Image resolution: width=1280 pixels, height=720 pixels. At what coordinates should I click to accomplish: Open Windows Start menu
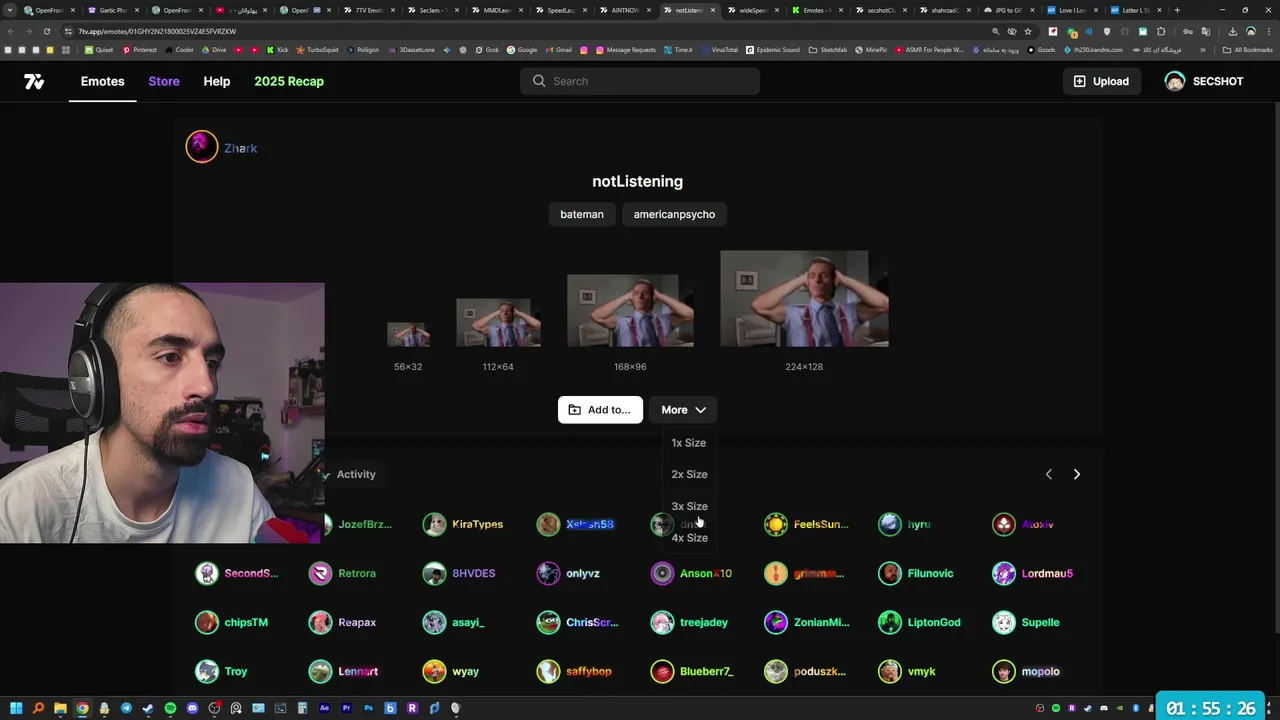coord(16,708)
